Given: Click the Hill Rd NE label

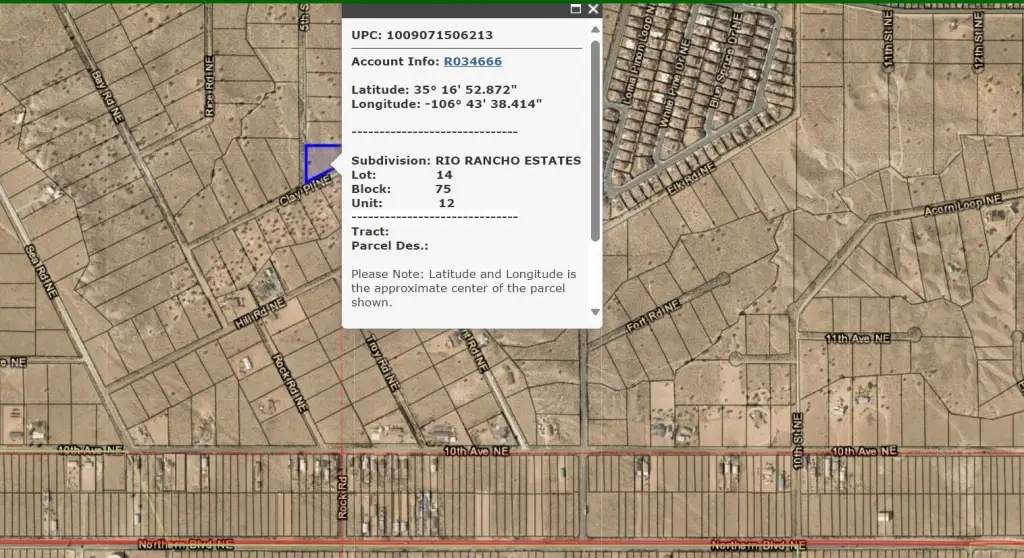Looking at the screenshot, I should 260,311.
